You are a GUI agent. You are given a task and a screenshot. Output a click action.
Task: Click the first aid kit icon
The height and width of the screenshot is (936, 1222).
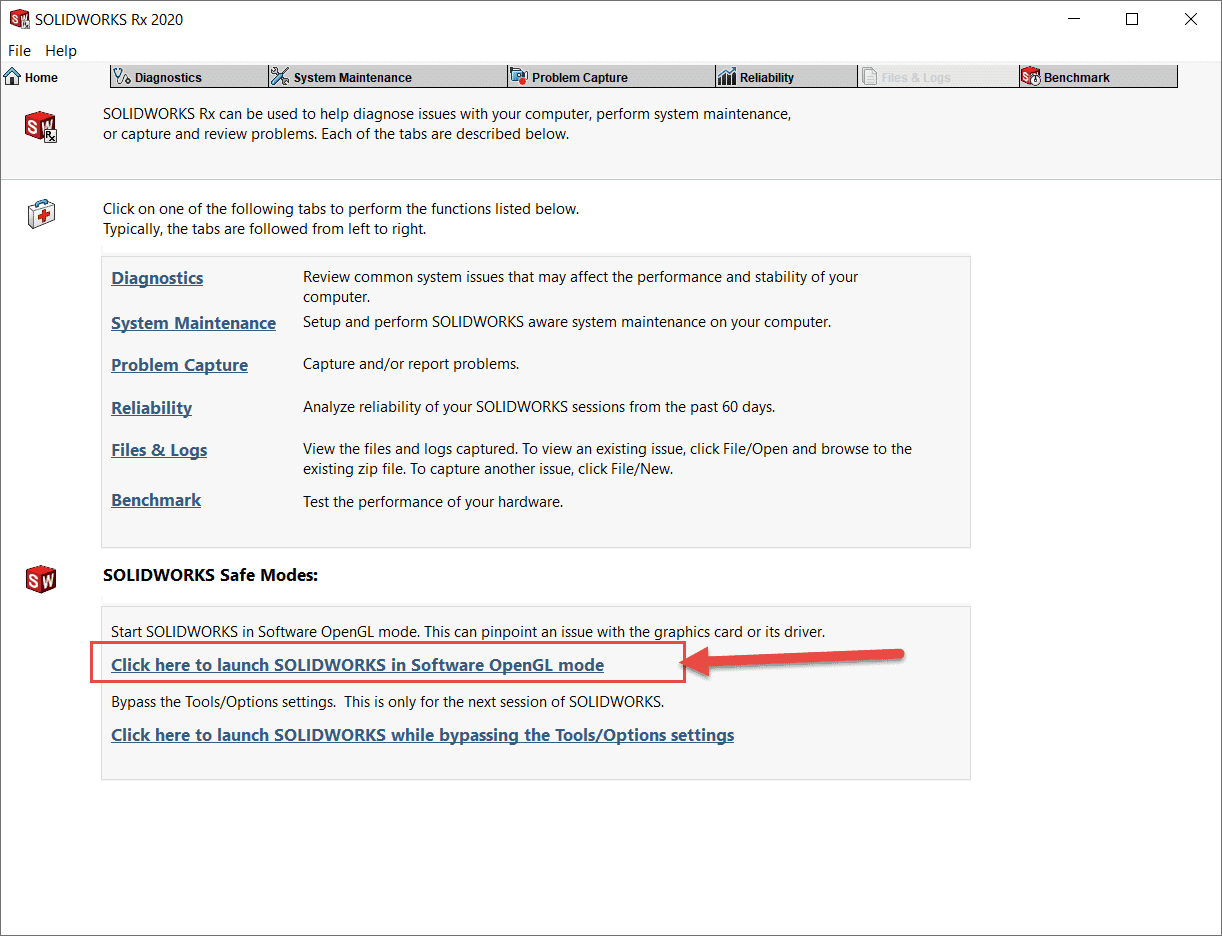point(42,213)
